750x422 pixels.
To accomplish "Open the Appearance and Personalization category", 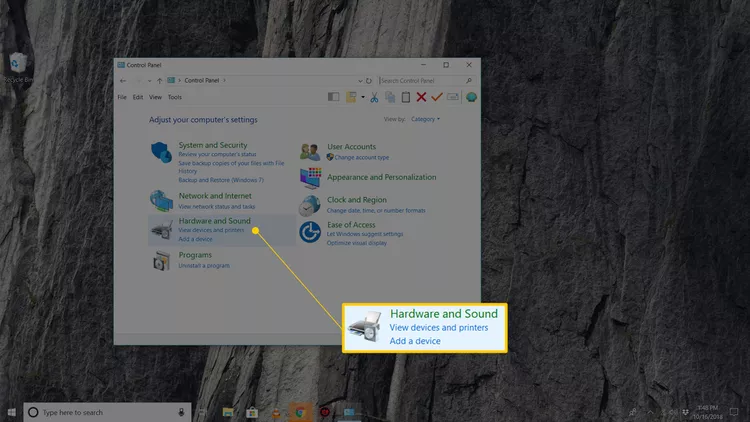I will [x=381, y=177].
